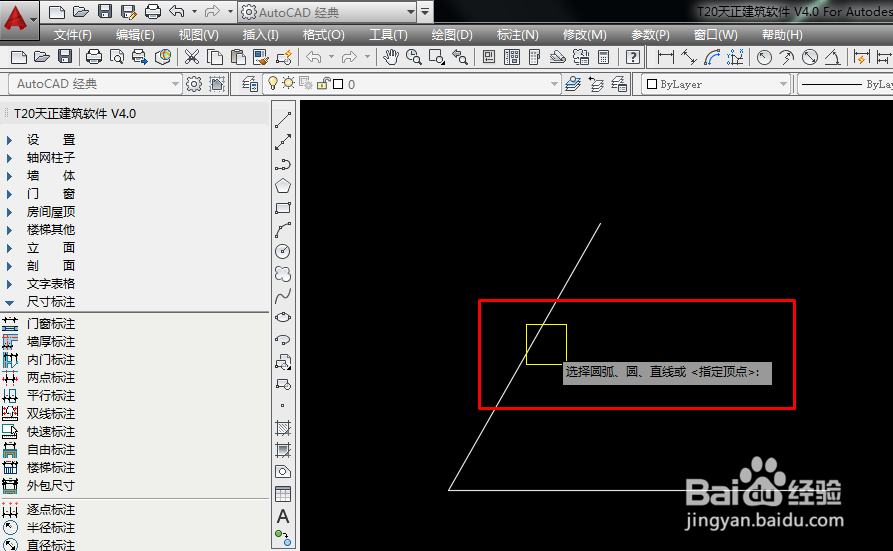Open the 绘图(D) menu
This screenshot has width=893, height=551.
(x=452, y=35)
